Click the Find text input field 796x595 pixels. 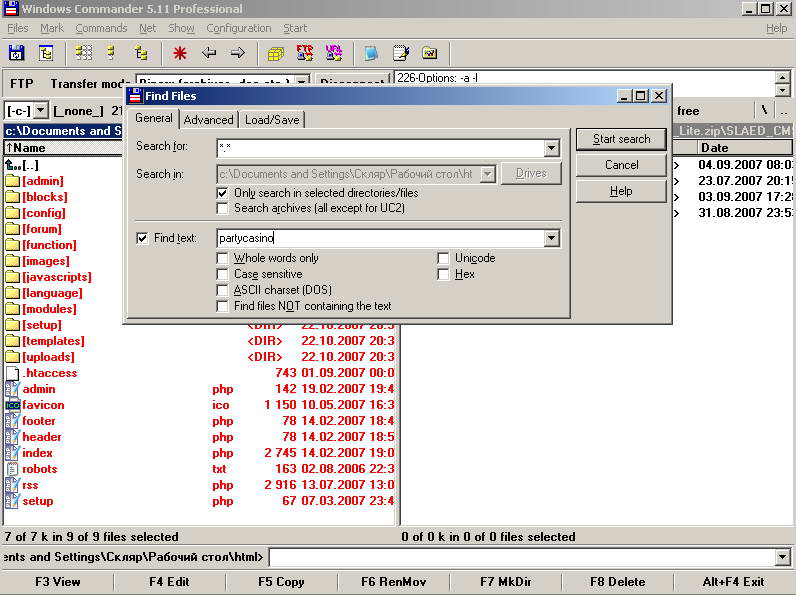380,239
